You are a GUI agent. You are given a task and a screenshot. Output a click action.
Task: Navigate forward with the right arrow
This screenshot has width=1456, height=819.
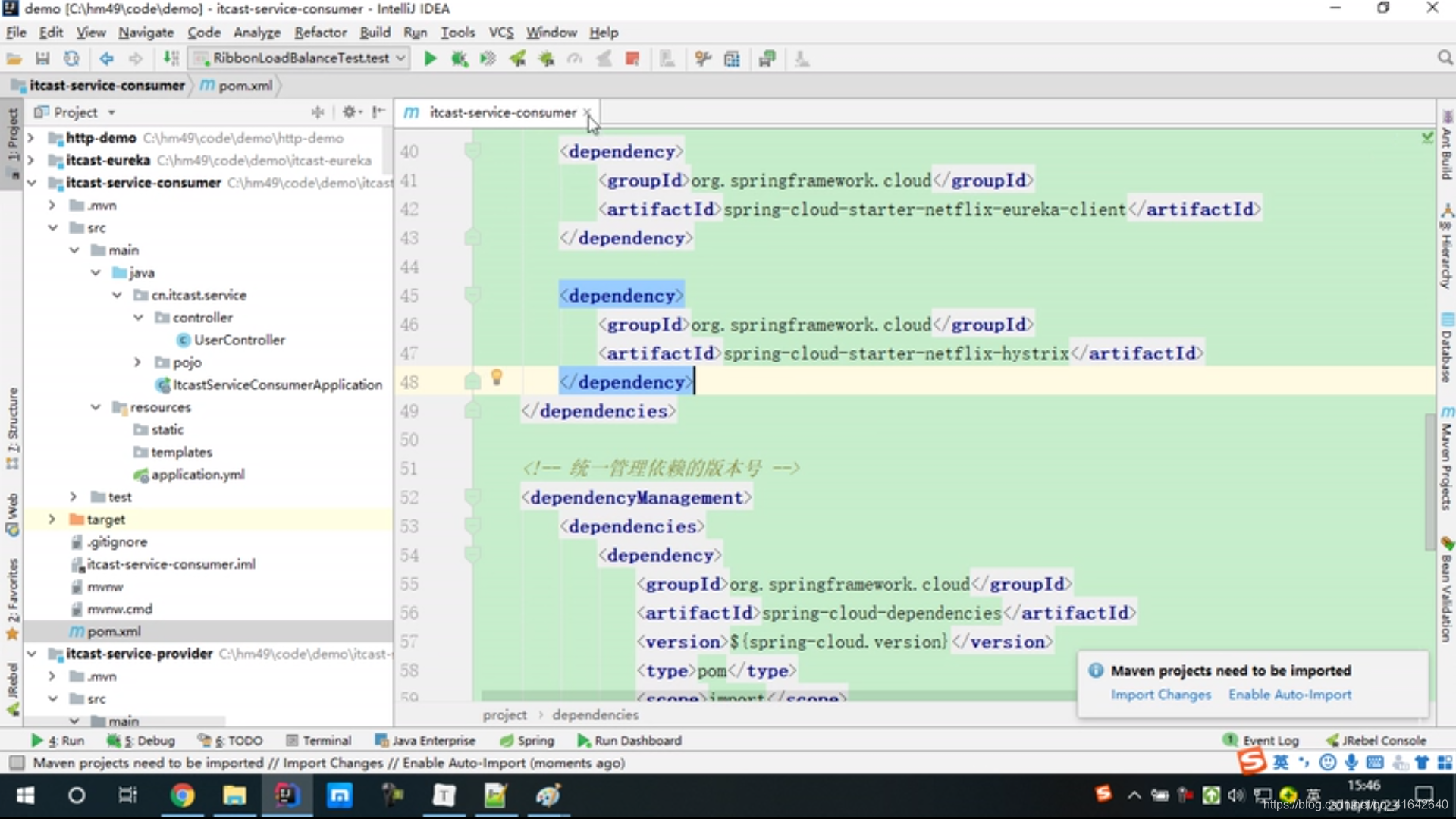pos(135,58)
